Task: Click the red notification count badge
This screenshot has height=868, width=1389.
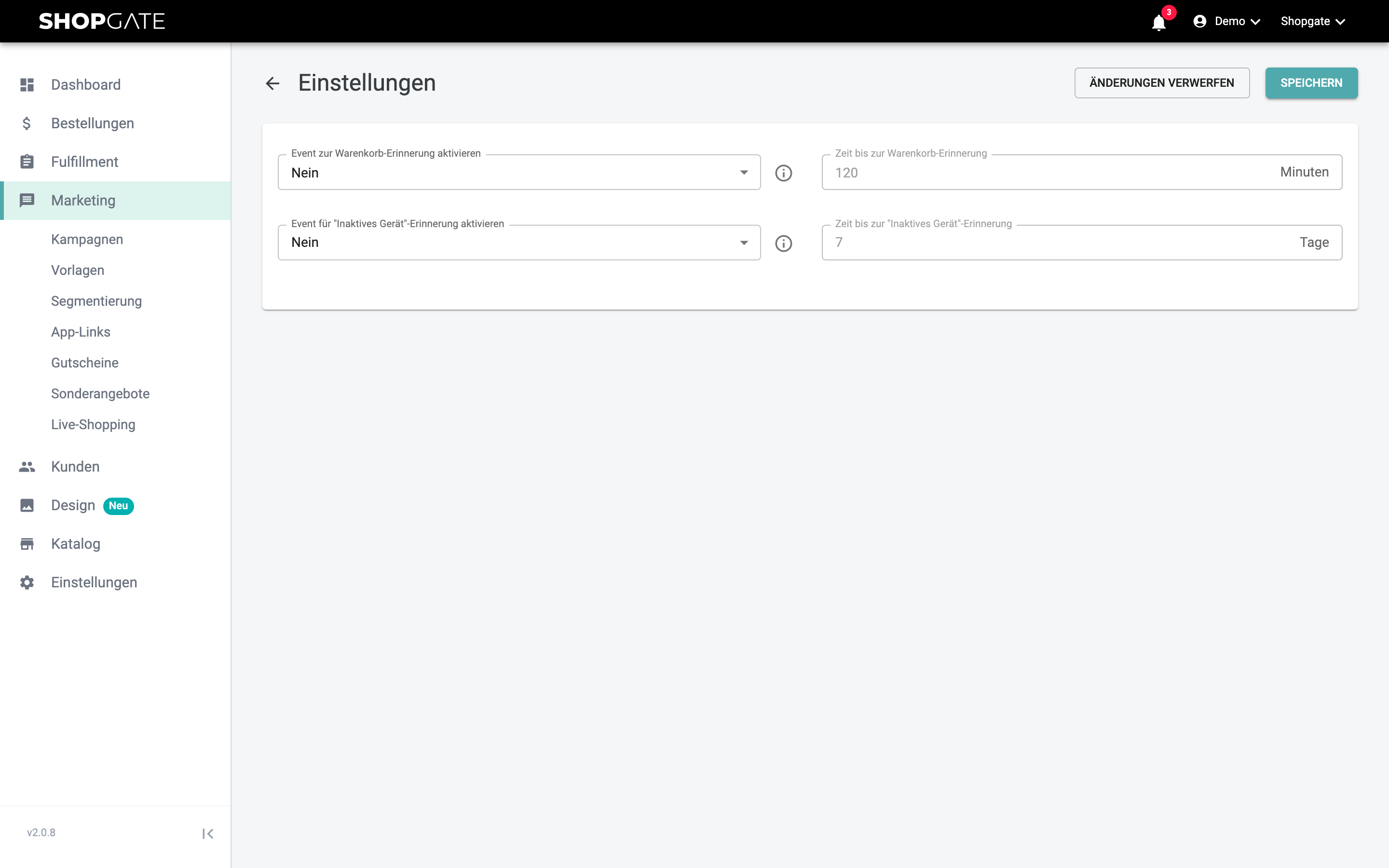Action: (1169, 12)
